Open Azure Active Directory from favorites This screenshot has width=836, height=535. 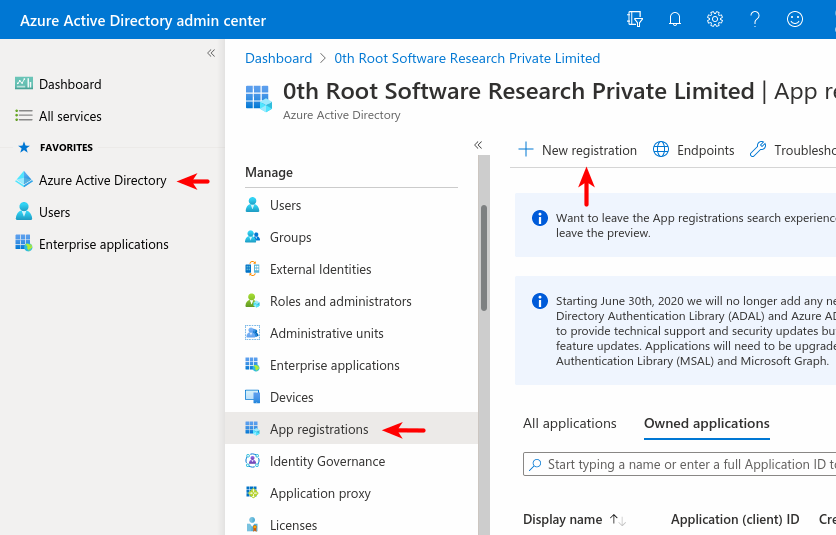(102, 181)
